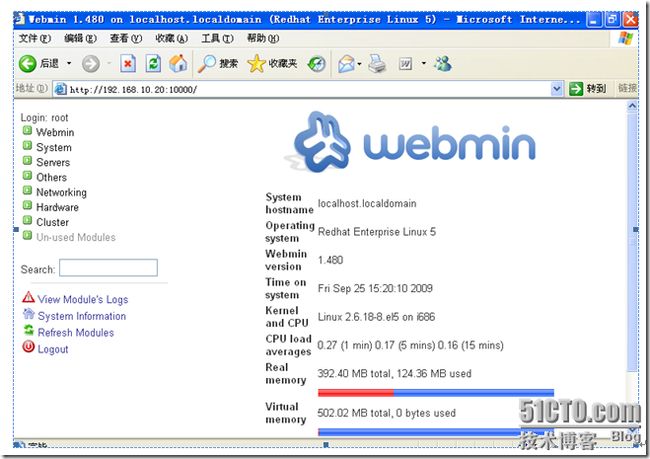Open the Back button history dropdown arrow
This screenshot has height=459, width=650.
point(69,63)
